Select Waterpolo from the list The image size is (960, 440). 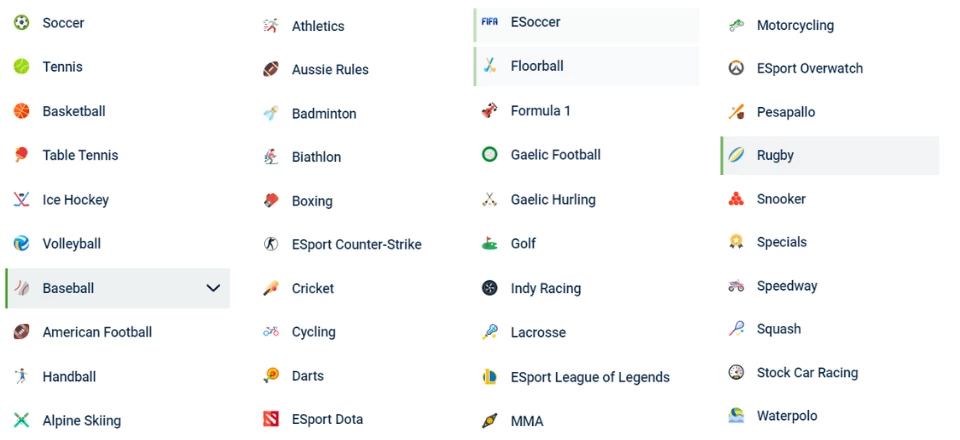tap(786, 416)
